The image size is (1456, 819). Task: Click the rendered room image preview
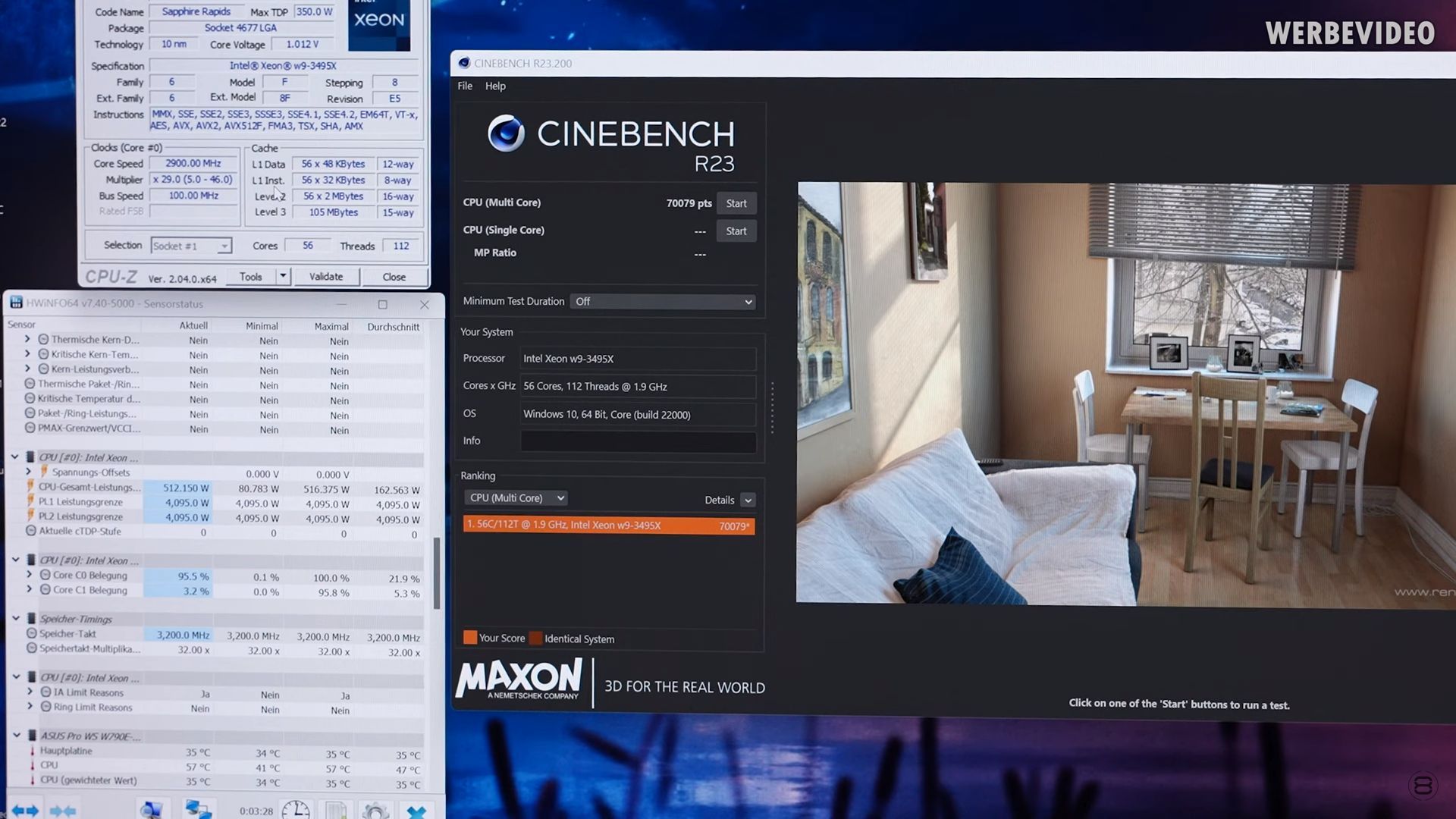point(1126,394)
